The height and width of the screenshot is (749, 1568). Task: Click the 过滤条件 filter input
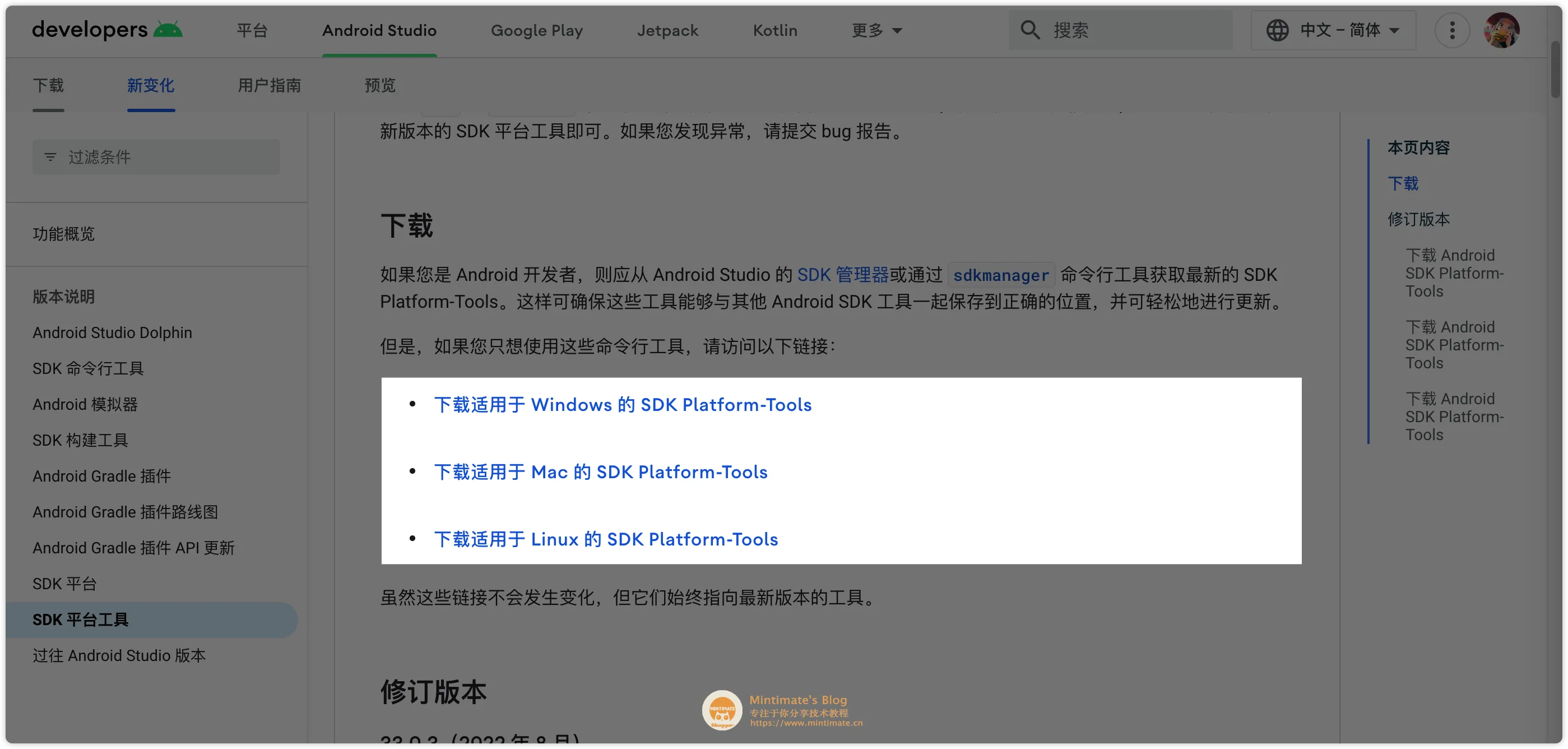pos(156,157)
